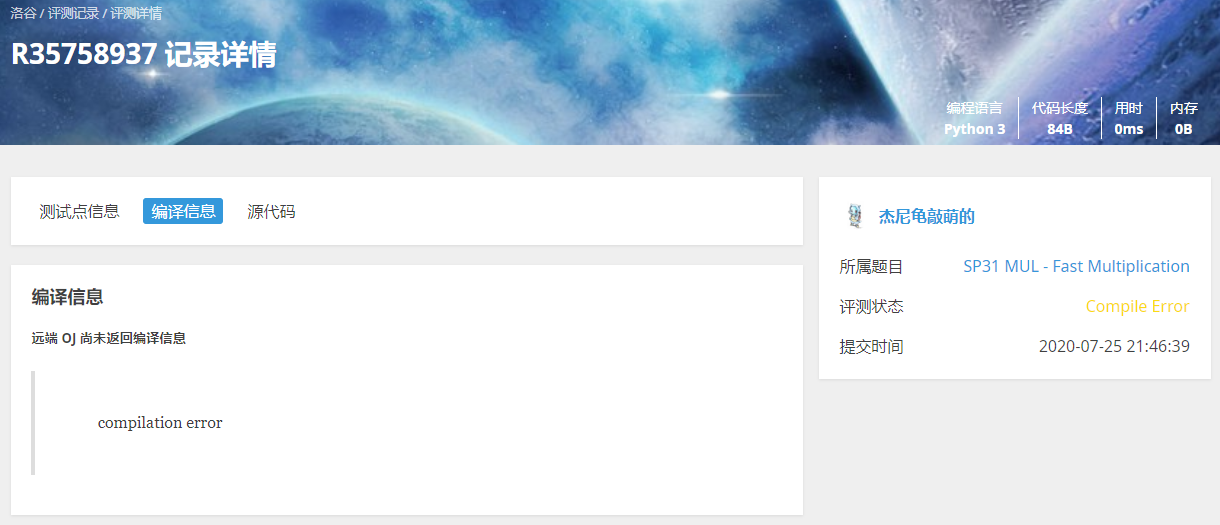Click the 远端 OJ 尚未返回编译信息 notice
1220x525 pixels.
pos(109,338)
